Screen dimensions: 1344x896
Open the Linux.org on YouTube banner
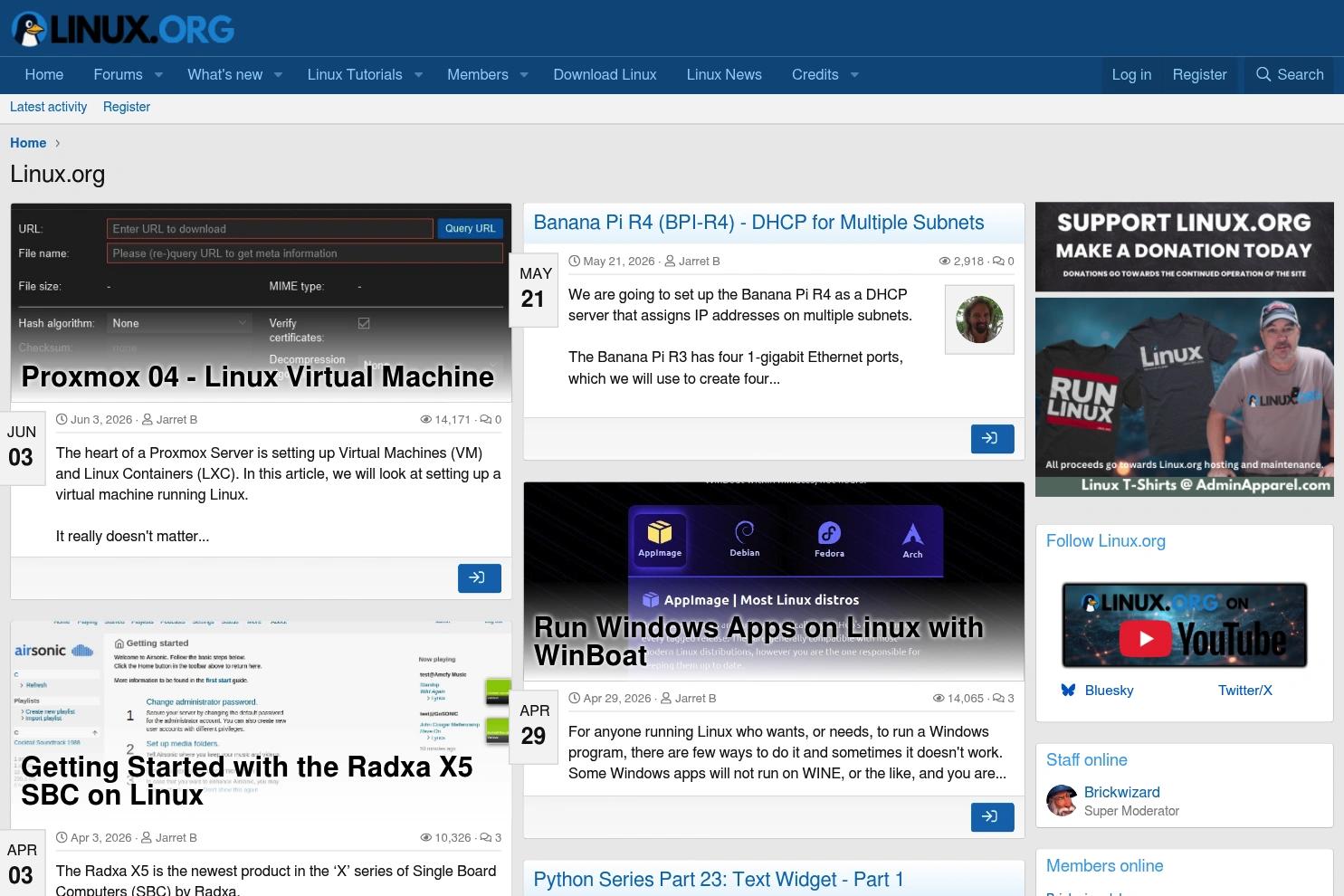point(1185,625)
